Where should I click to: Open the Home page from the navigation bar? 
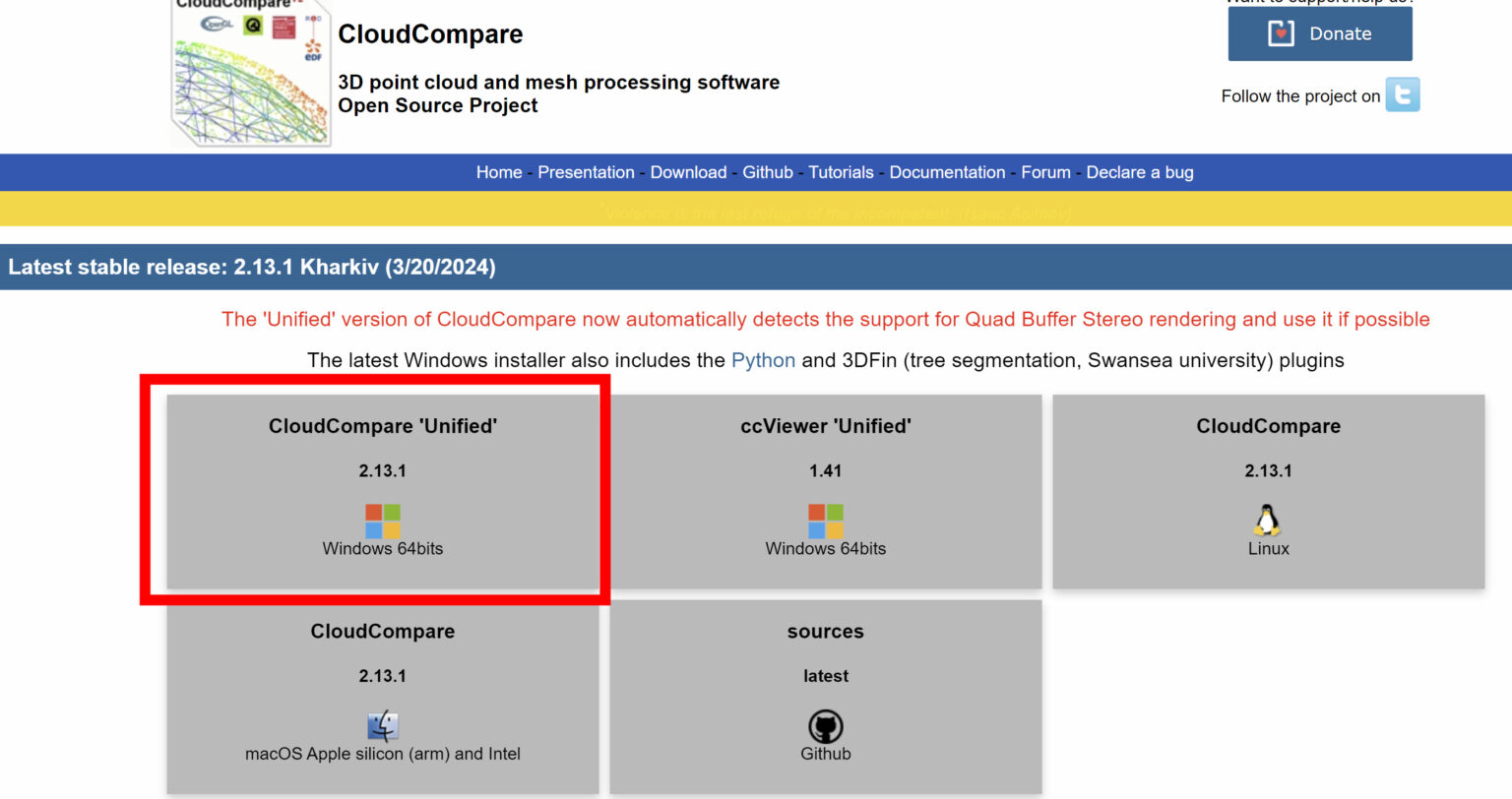pyautogui.click(x=499, y=172)
